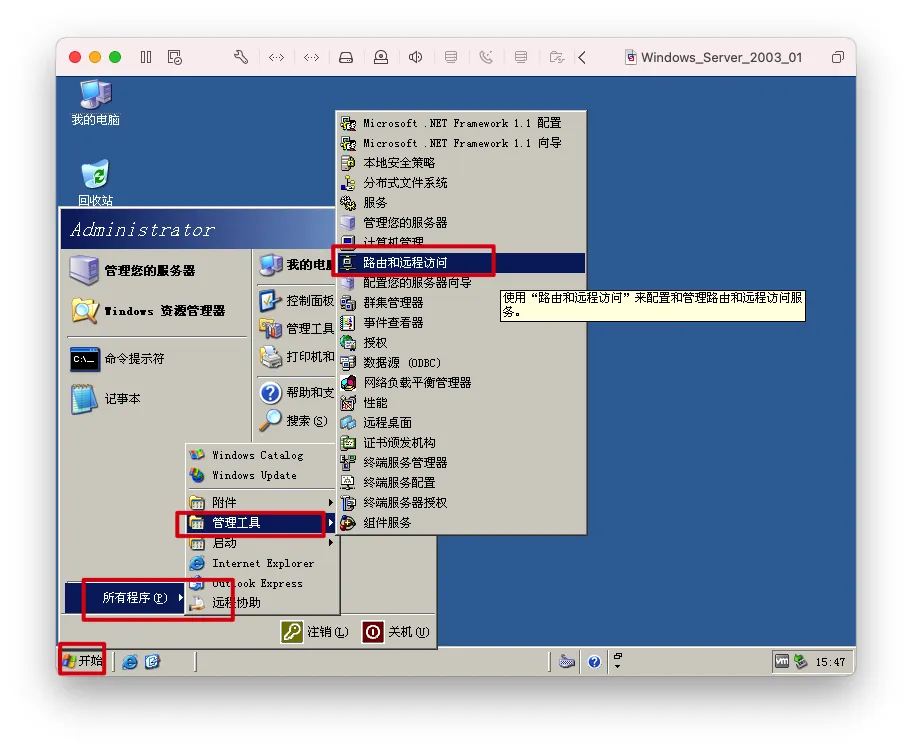Click the clock showing 15:47
The image size is (912, 750).
(x=830, y=662)
